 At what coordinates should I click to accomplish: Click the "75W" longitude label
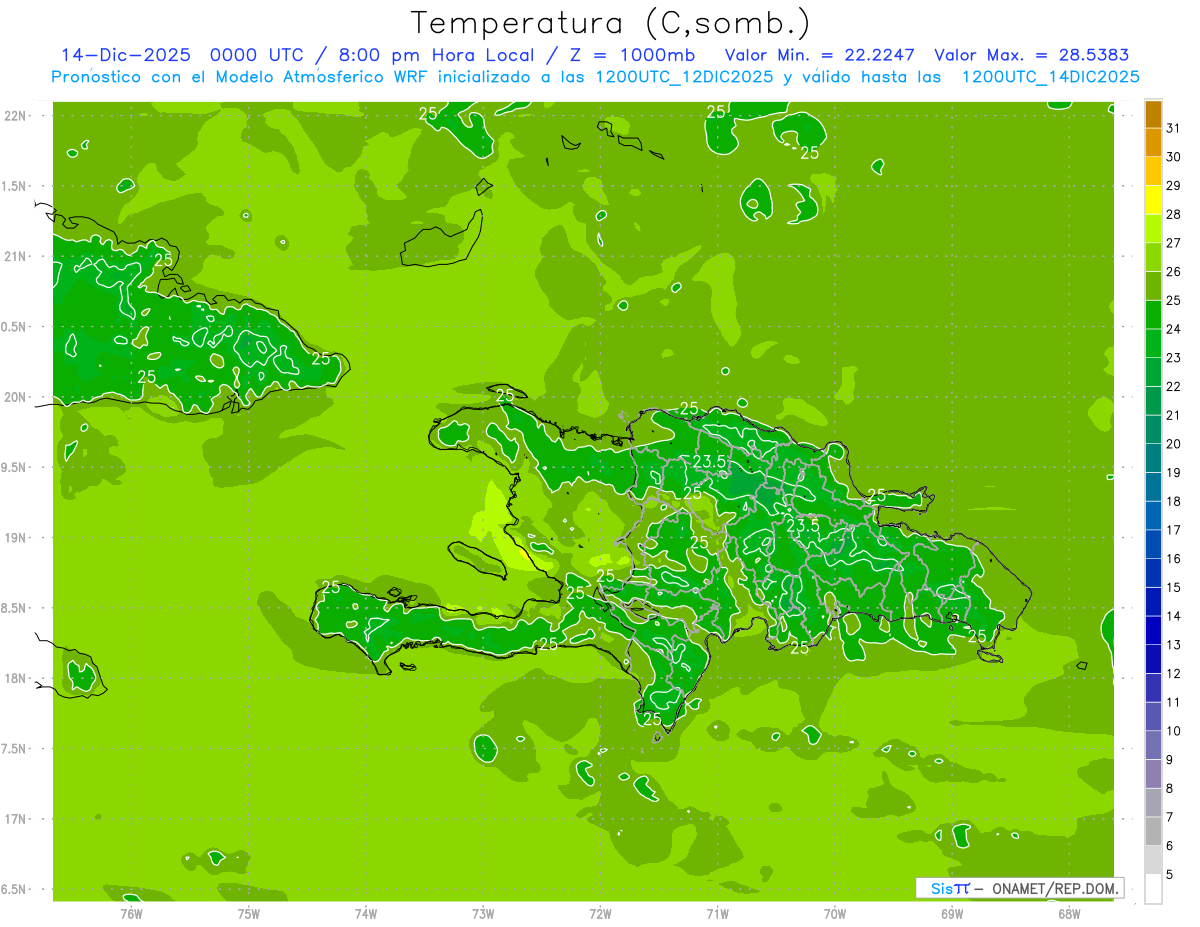(249, 913)
